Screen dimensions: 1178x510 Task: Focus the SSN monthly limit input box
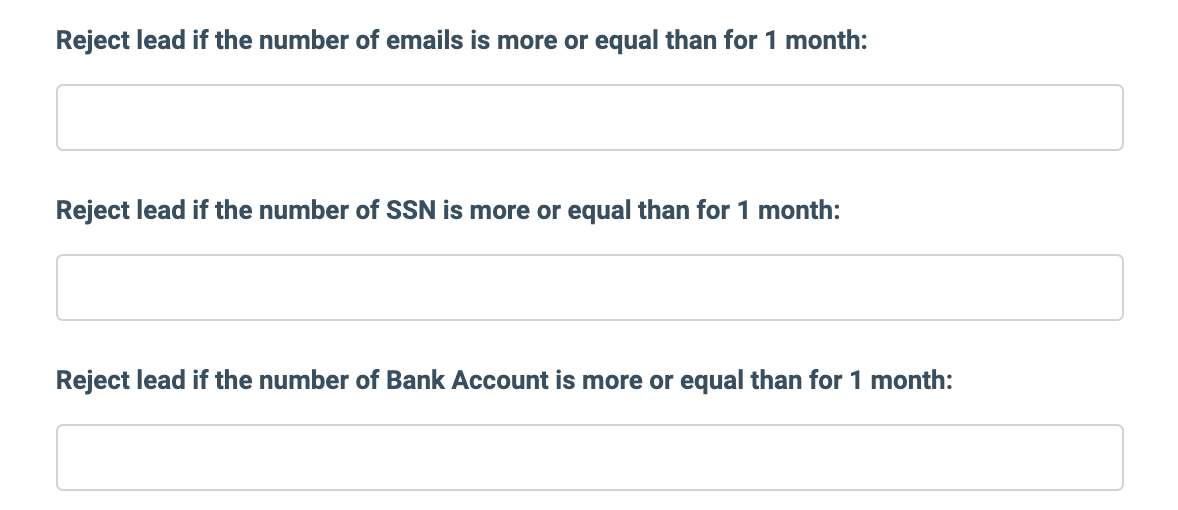589,288
